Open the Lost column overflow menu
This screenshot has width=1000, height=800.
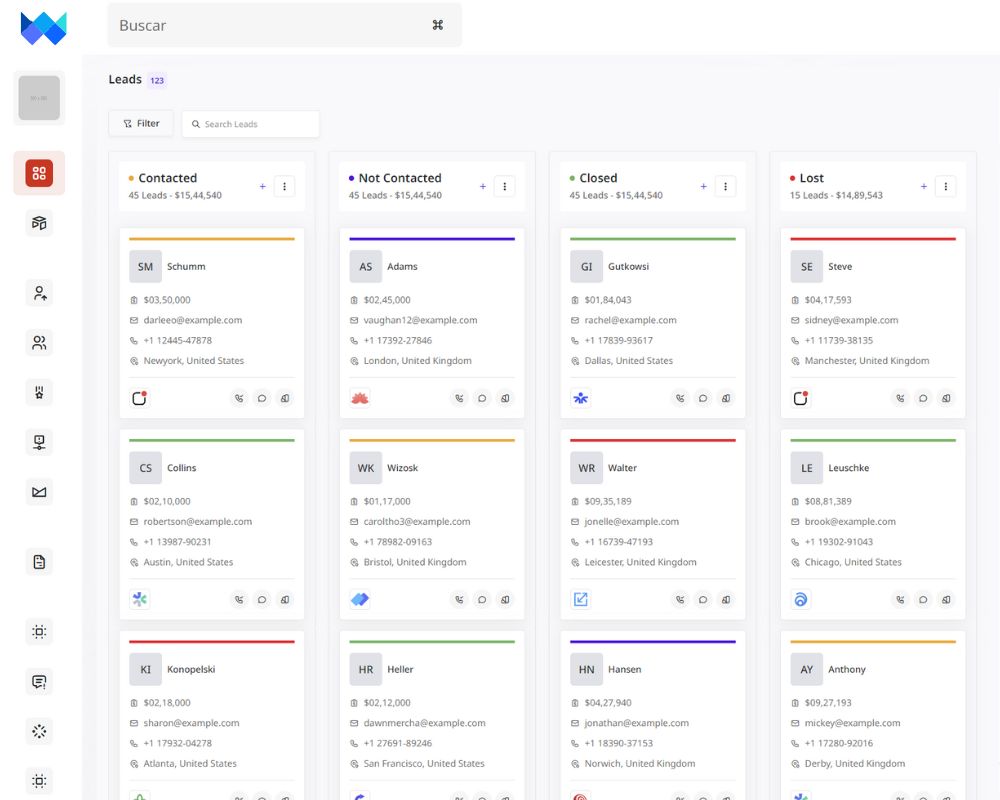pos(945,186)
